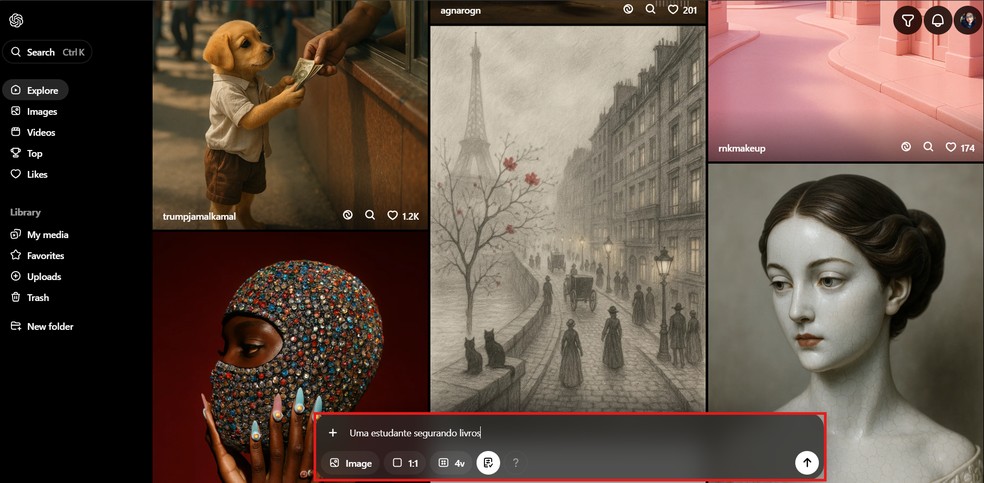Click the magnifier icon on trumpjamalkamal's puppy image
The height and width of the screenshot is (483, 984).
(370, 215)
